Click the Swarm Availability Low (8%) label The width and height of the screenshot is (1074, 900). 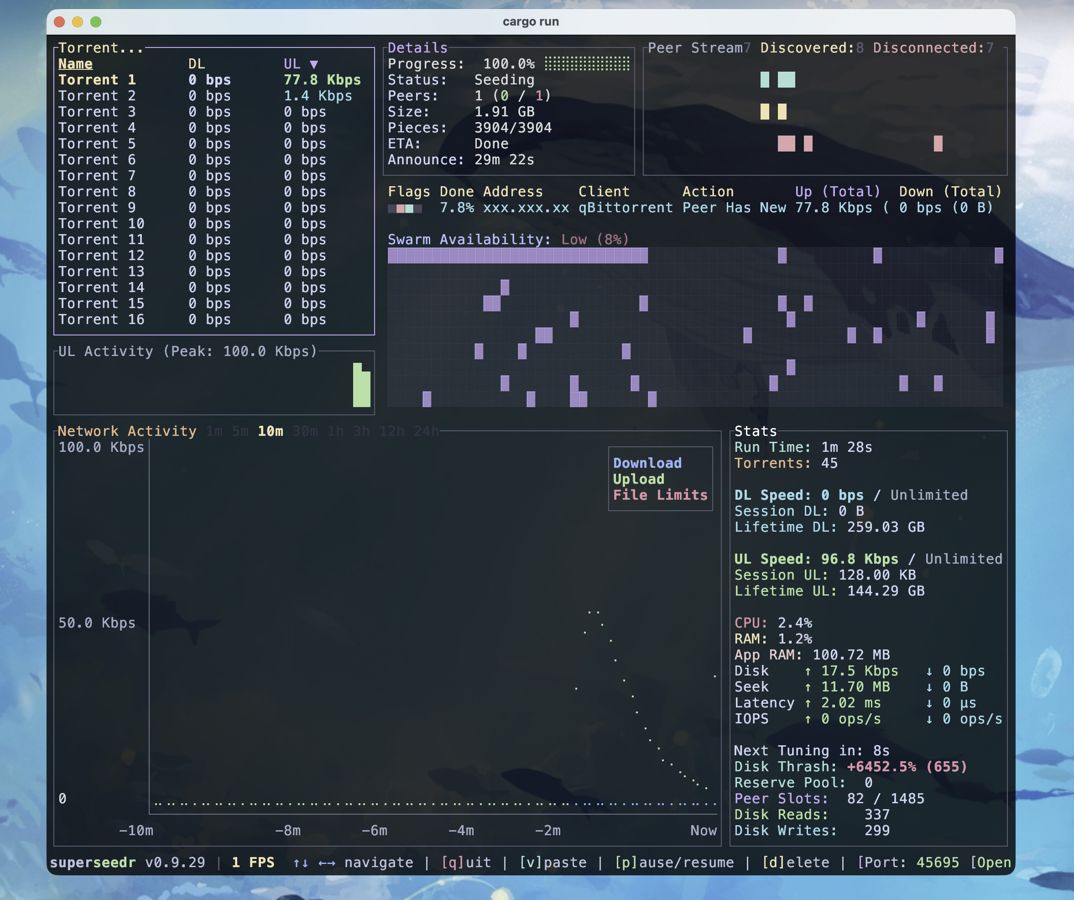click(x=508, y=240)
